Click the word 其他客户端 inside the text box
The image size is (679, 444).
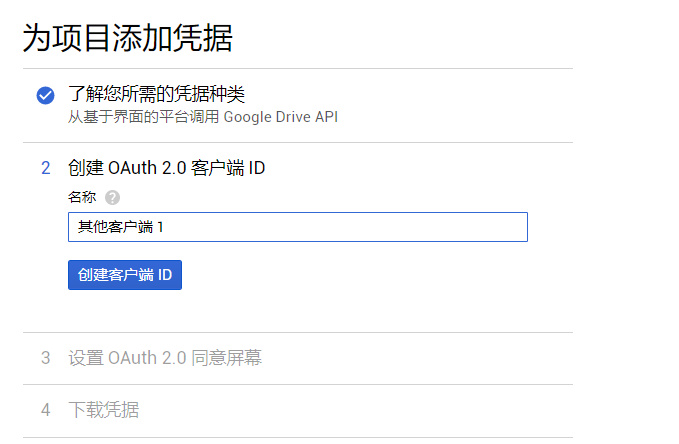click(115, 227)
